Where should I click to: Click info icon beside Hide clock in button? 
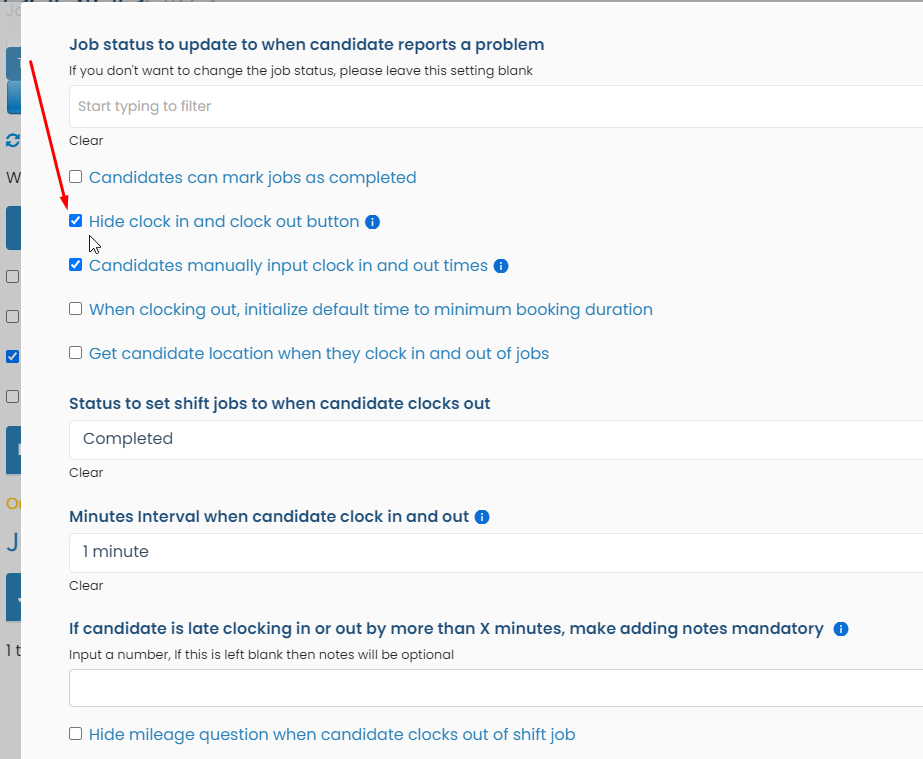(x=373, y=222)
